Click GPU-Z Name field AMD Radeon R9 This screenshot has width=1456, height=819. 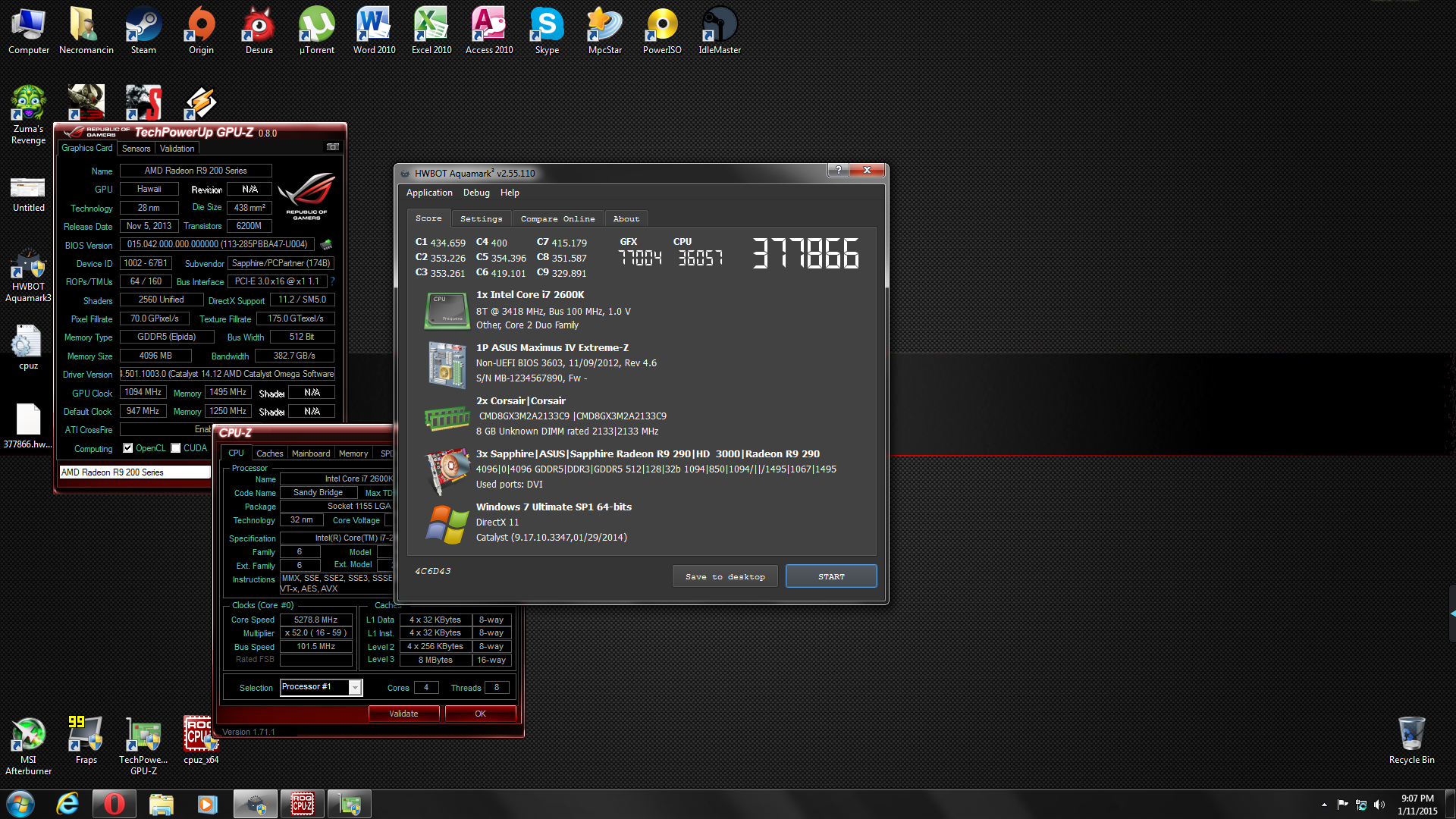click(196, 171)
